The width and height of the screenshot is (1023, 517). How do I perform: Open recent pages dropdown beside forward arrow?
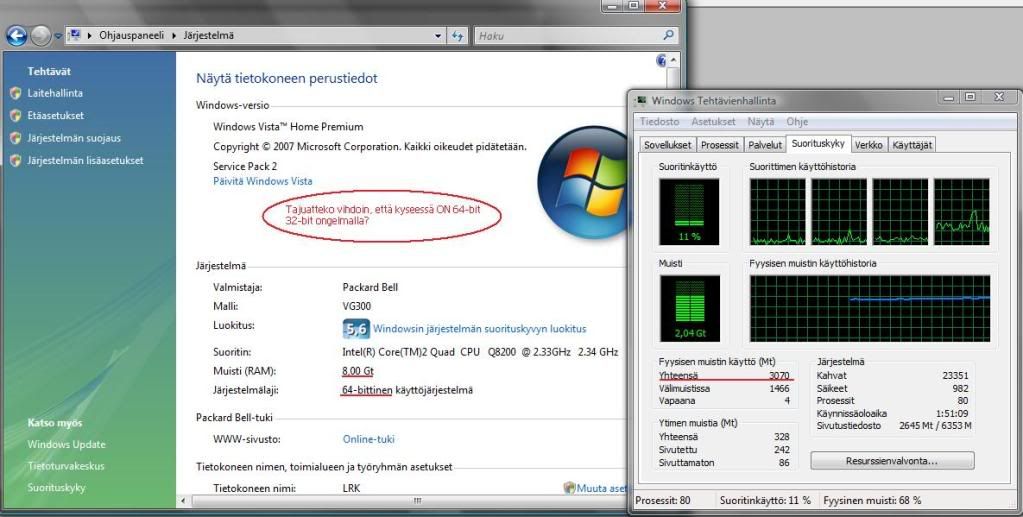click(x=58, y=37)
